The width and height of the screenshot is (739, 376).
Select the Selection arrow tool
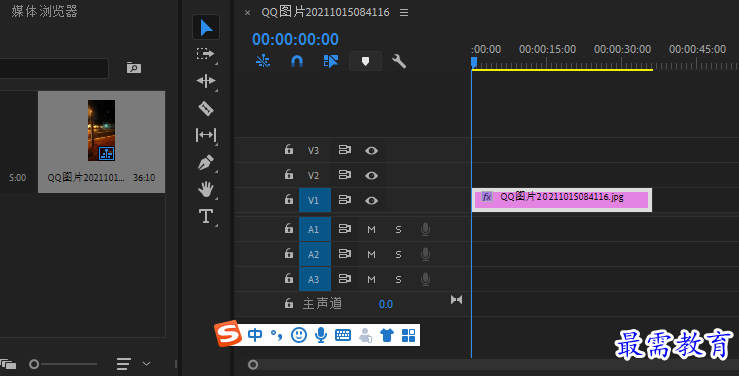click(206, 27)
